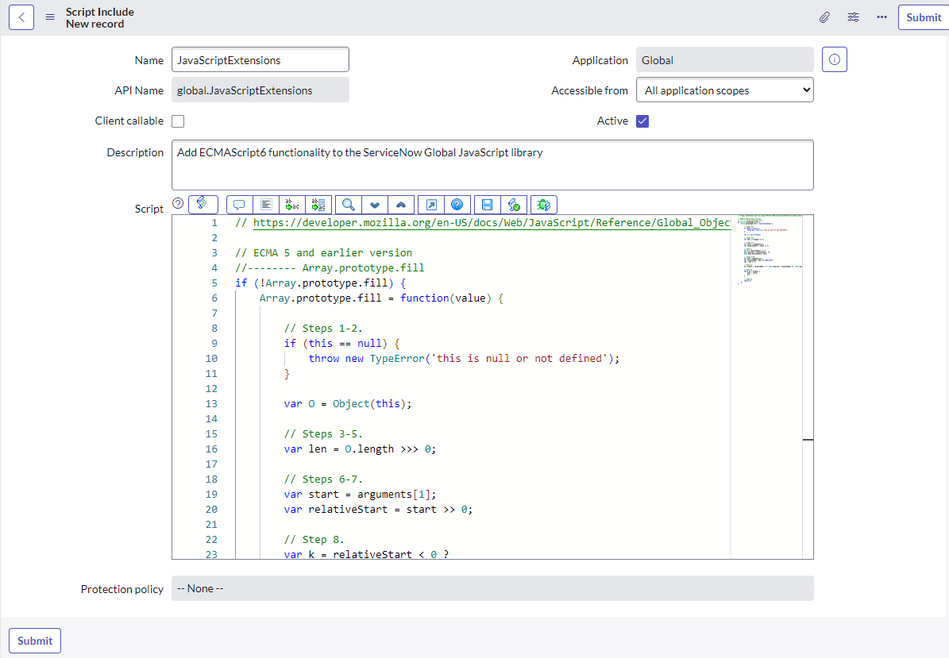Click 'Array.prototype.fill = function(value) {' line
949x658 pixels.
[x=381, y=298]
